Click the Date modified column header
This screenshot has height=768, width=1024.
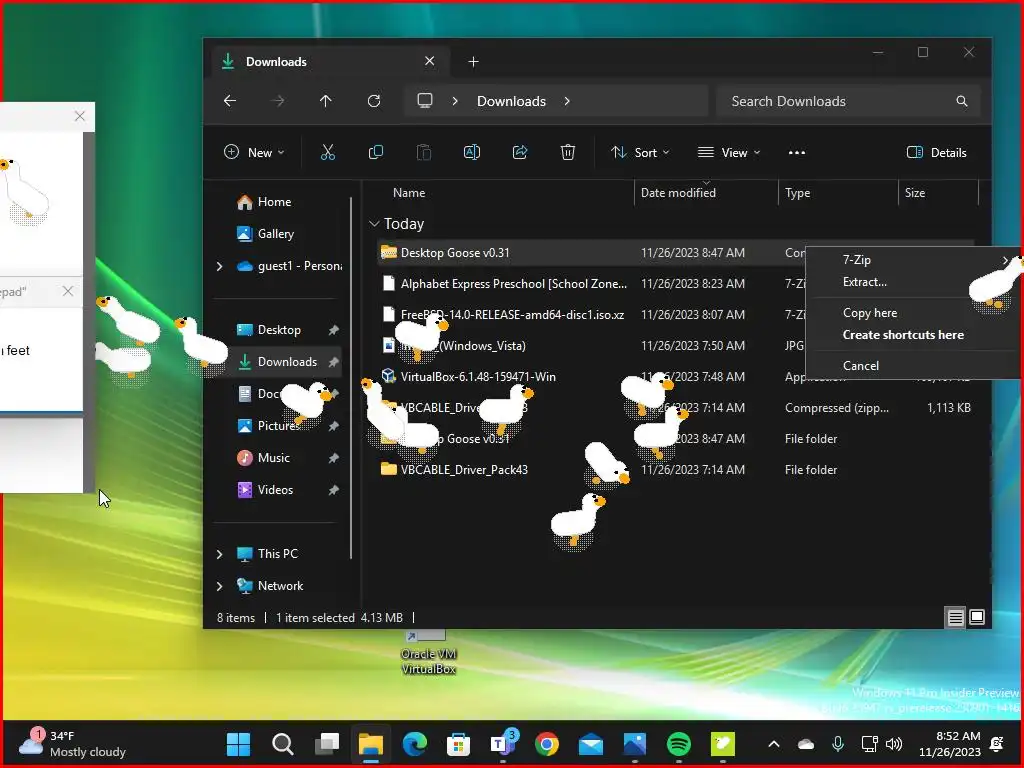(678, 193)
